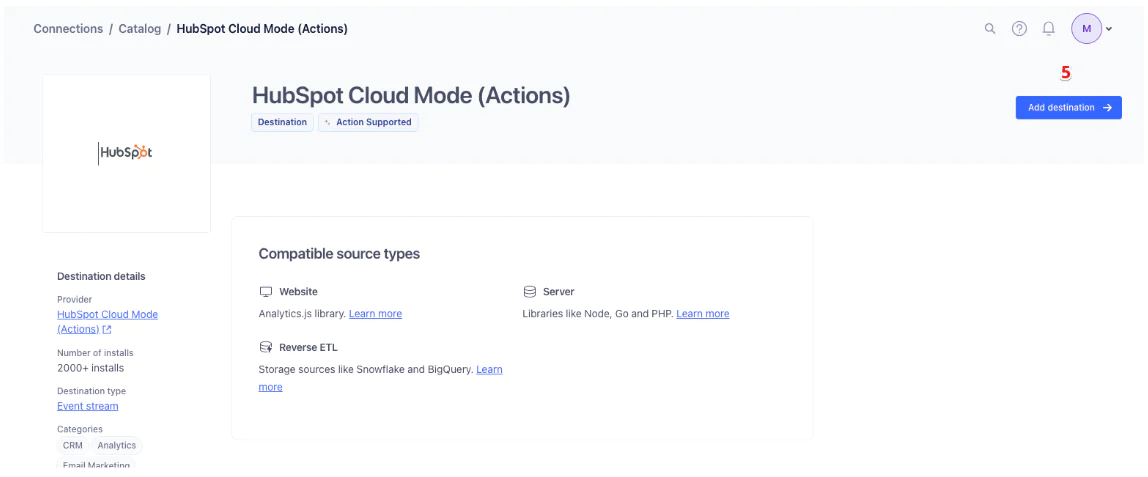
Task: Click the Destination type label
Action: [92, 391]
